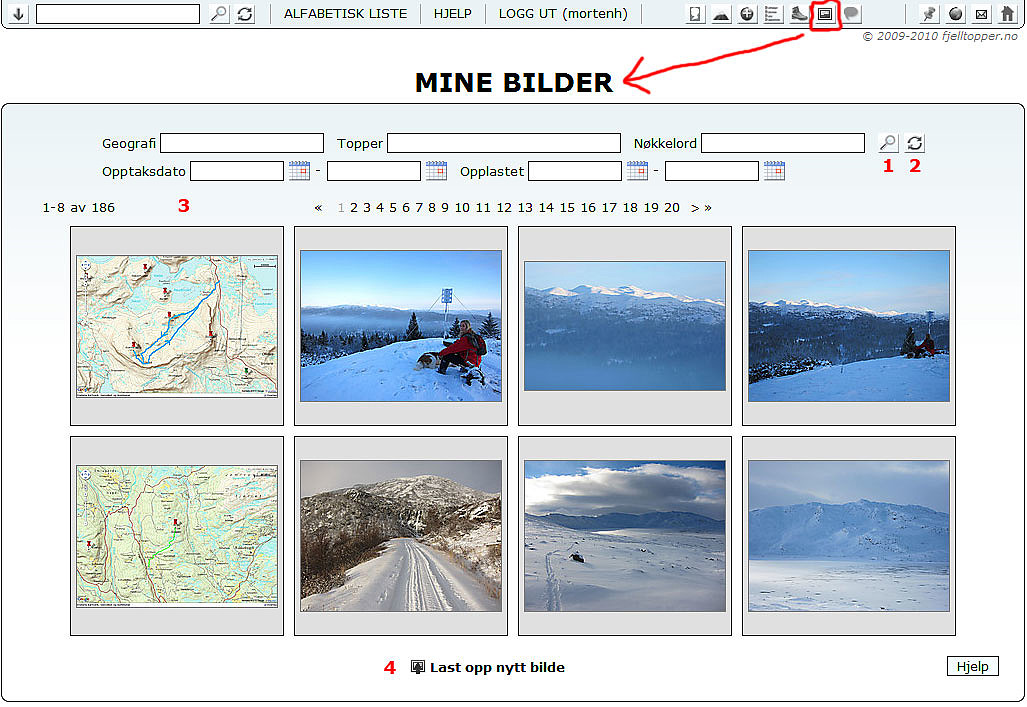
Task: Go to next page with > link
Action: (695, 208)
